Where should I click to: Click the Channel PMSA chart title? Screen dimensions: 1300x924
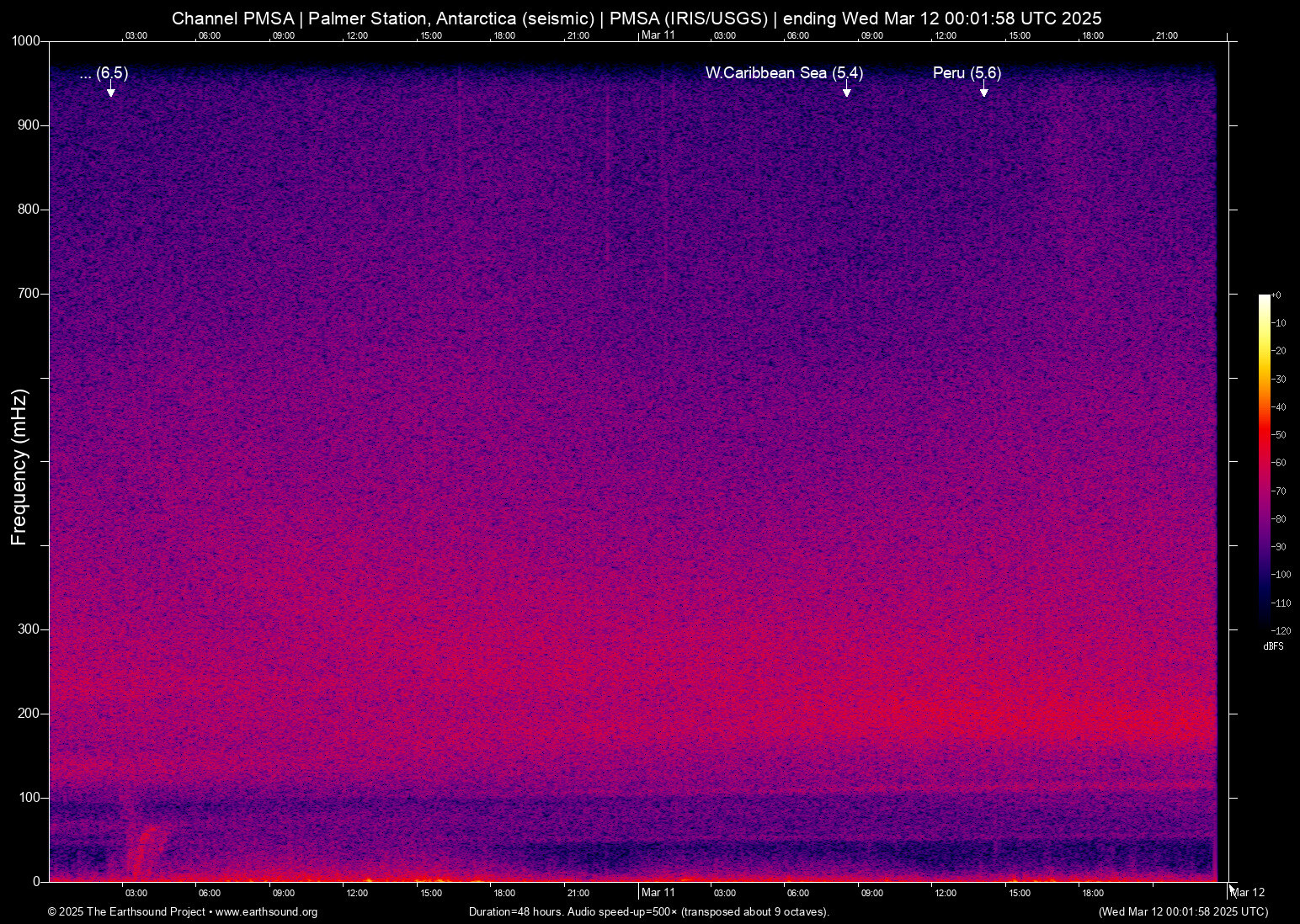(x=637, y=19)
